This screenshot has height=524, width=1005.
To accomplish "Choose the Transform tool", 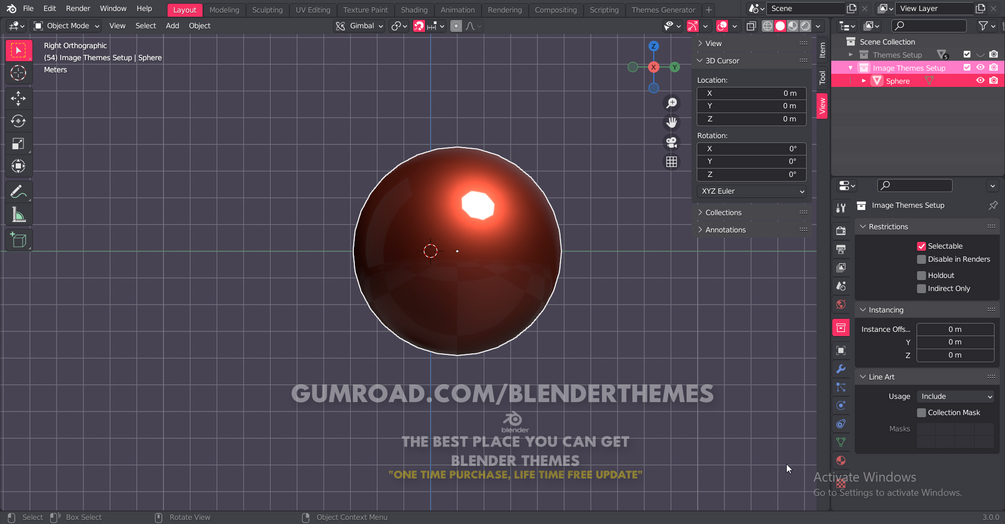I will point(19,166).
